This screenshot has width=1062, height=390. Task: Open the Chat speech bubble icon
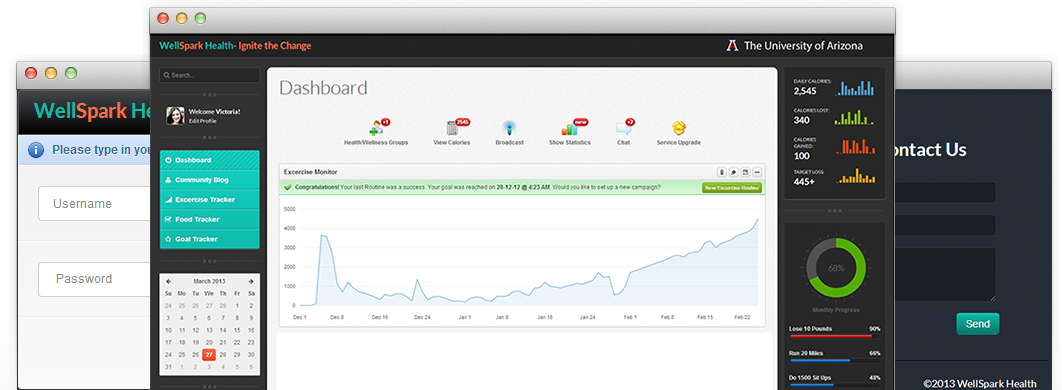click(x=623, y=127)
